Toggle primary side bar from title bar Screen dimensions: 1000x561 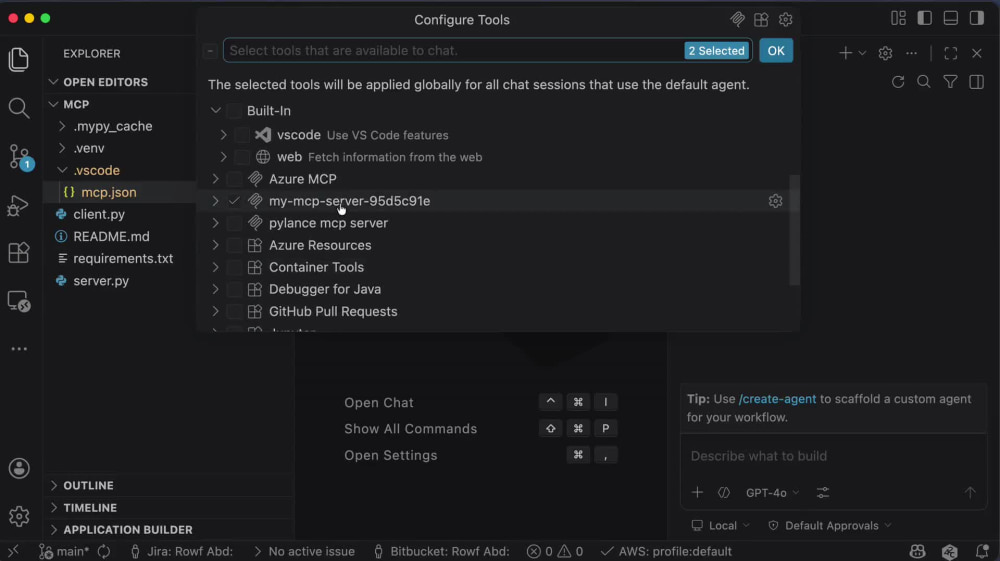tap(924, 18)
